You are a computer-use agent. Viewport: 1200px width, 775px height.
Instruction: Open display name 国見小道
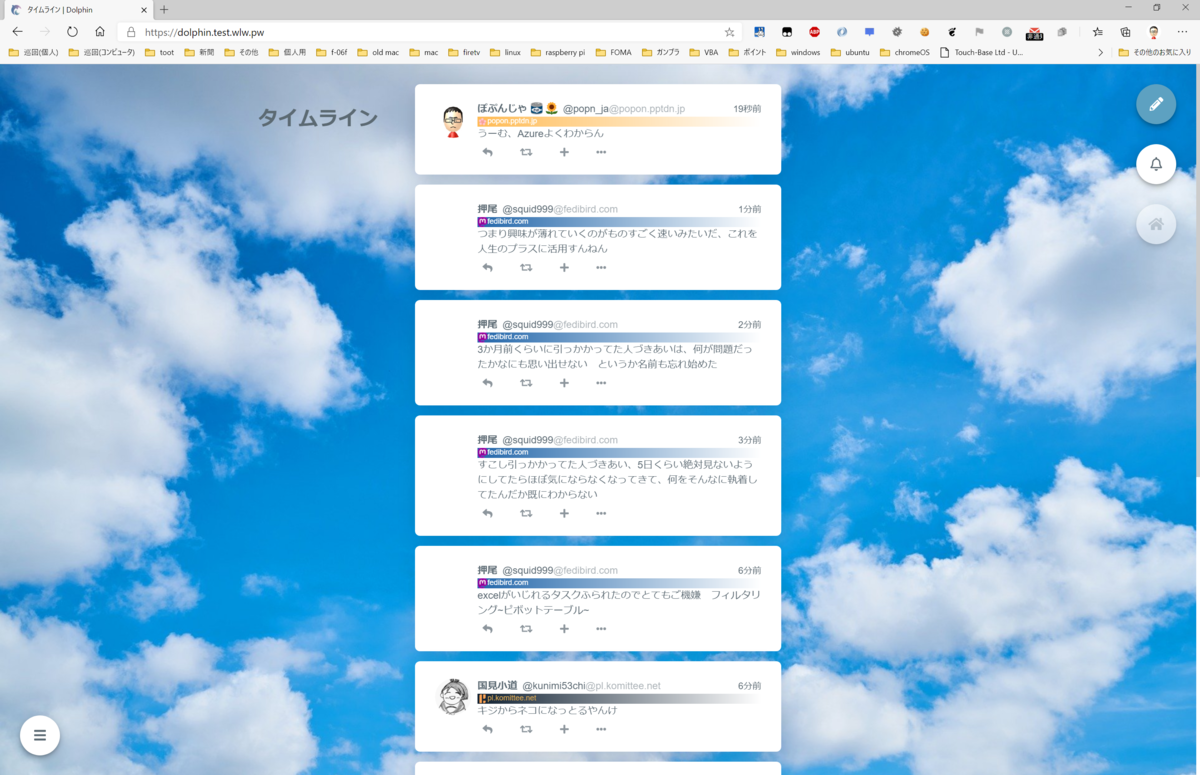(497, 686)
